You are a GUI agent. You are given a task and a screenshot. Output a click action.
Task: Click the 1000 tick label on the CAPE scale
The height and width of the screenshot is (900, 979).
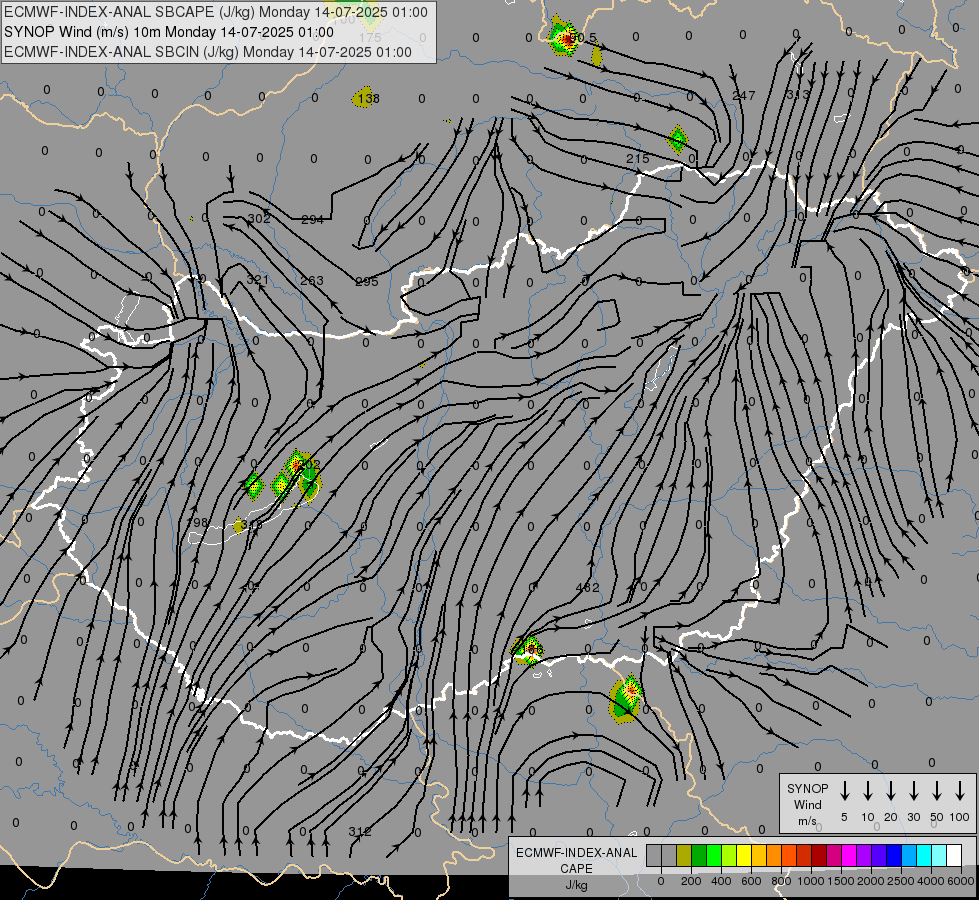click(811, 881)
